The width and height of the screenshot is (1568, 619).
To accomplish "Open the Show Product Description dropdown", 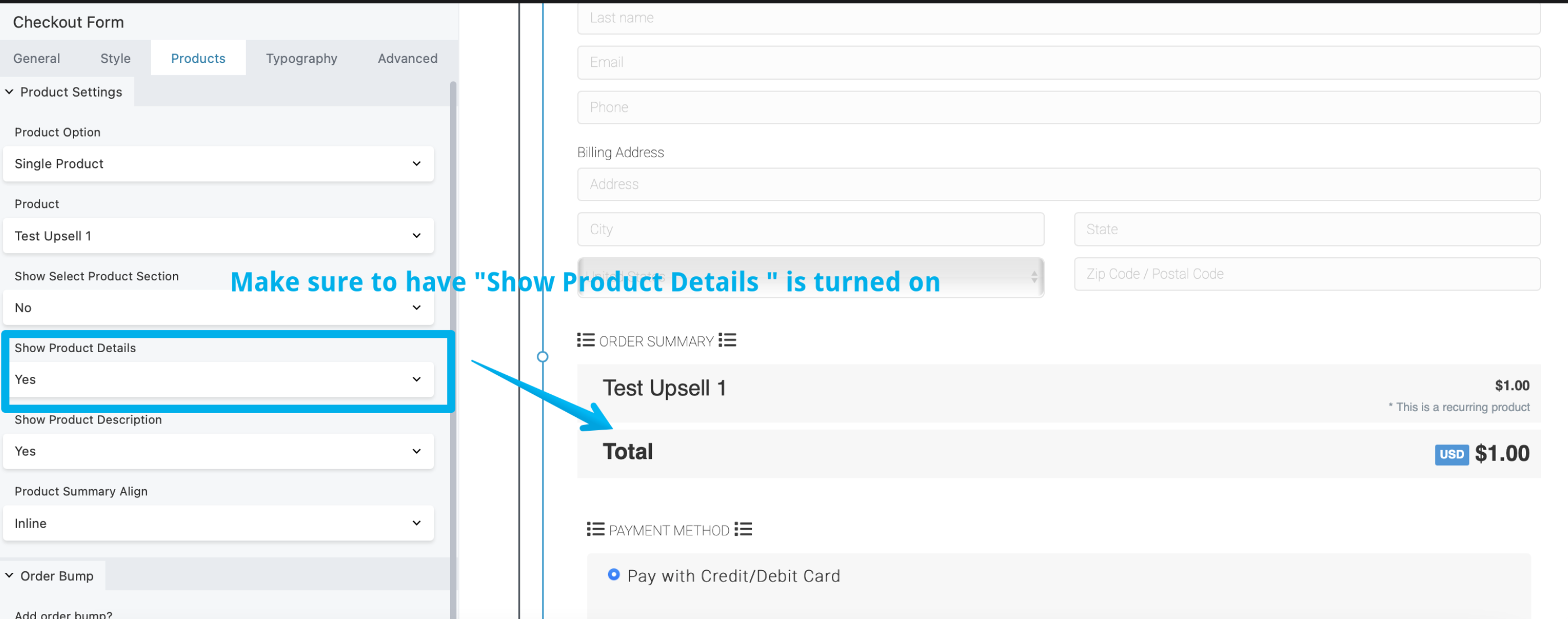I will (218, 451).
